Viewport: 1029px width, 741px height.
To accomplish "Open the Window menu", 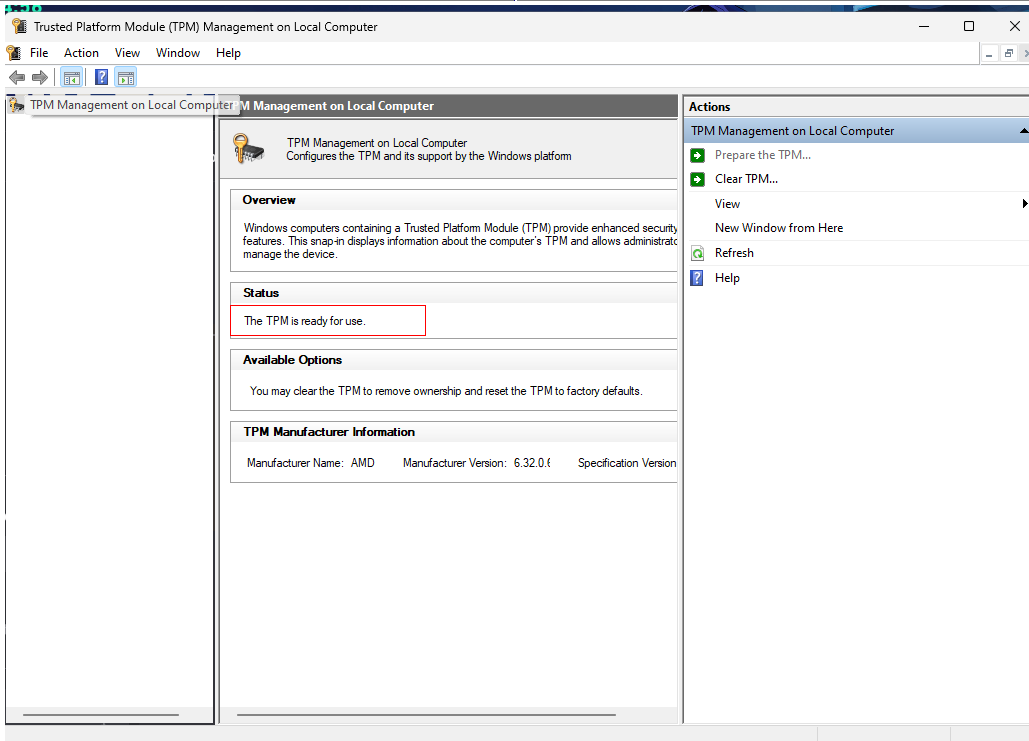I will [x=178, y=53].
